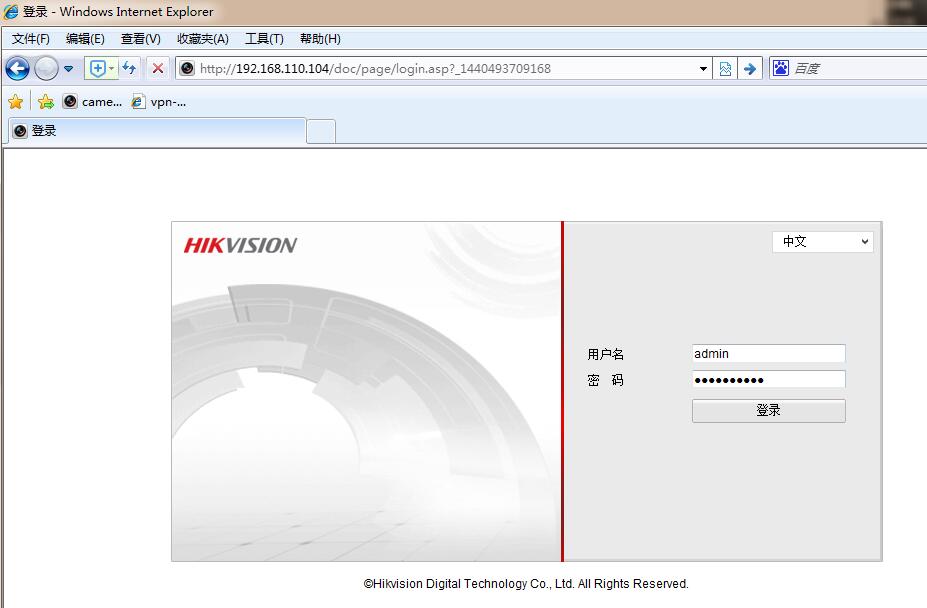Expand the address bar history dropdown
This screenshot has height=608, width=927.
pyautogui.click(x=703, y=69)
